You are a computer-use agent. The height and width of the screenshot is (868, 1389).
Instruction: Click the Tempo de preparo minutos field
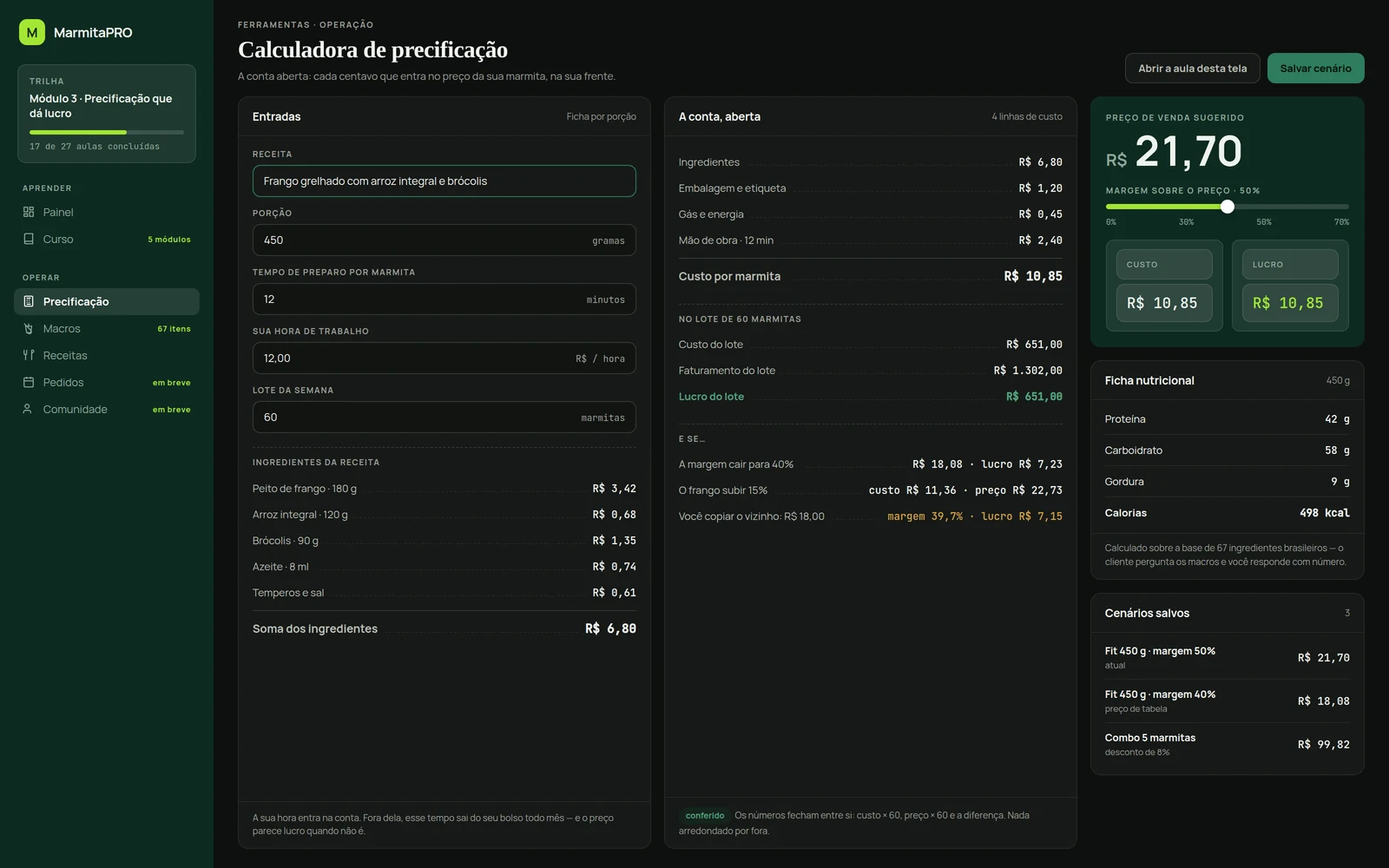pos(444,299)
